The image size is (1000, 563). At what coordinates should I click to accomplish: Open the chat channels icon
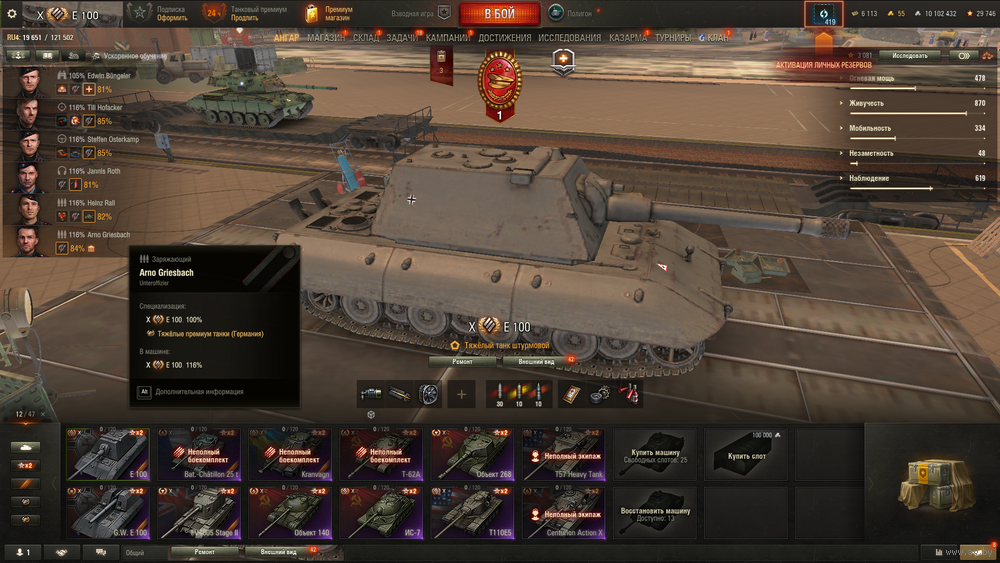pos(101,552)
